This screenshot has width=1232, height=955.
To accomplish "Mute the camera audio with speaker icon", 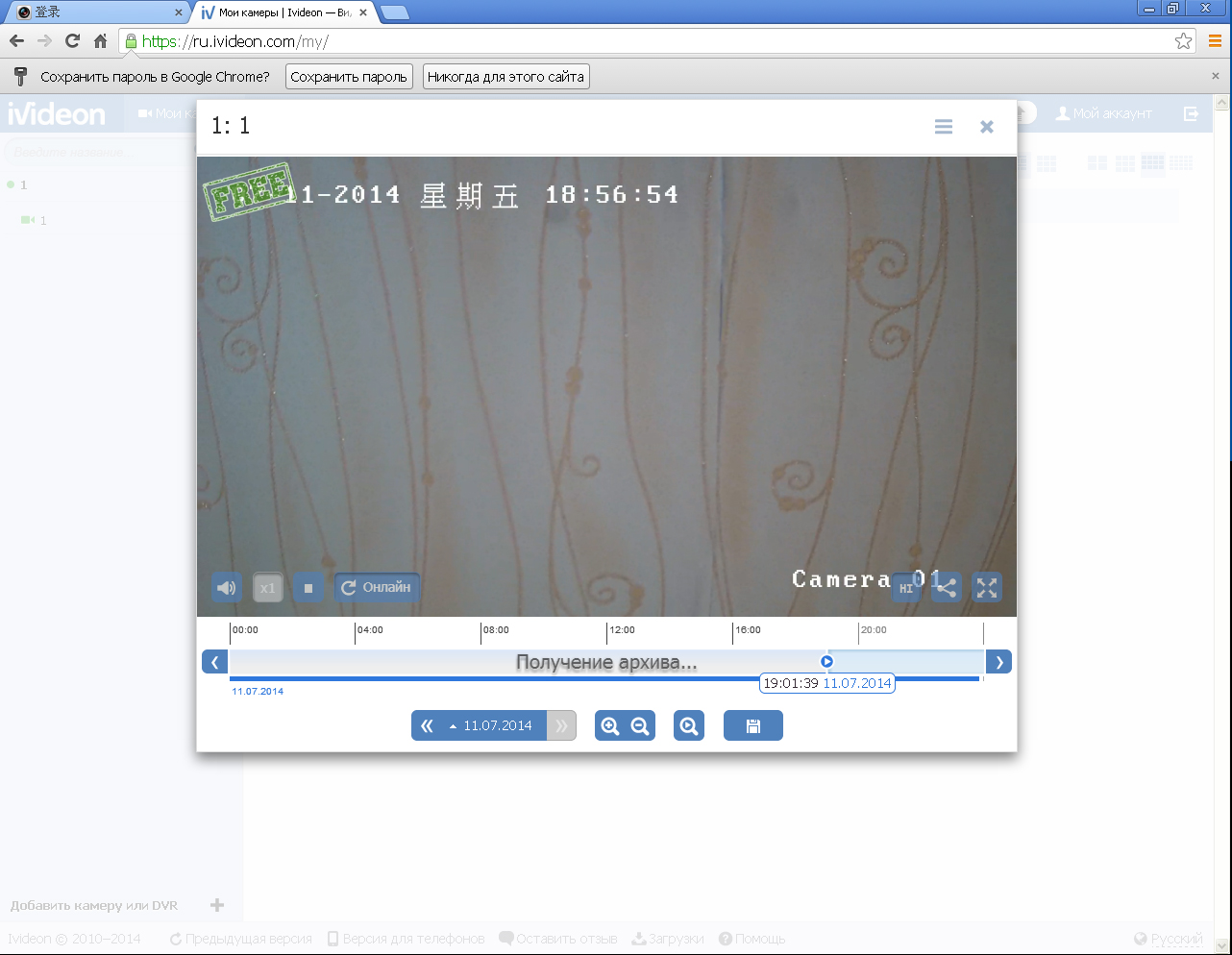I will (x=227, y=587).
